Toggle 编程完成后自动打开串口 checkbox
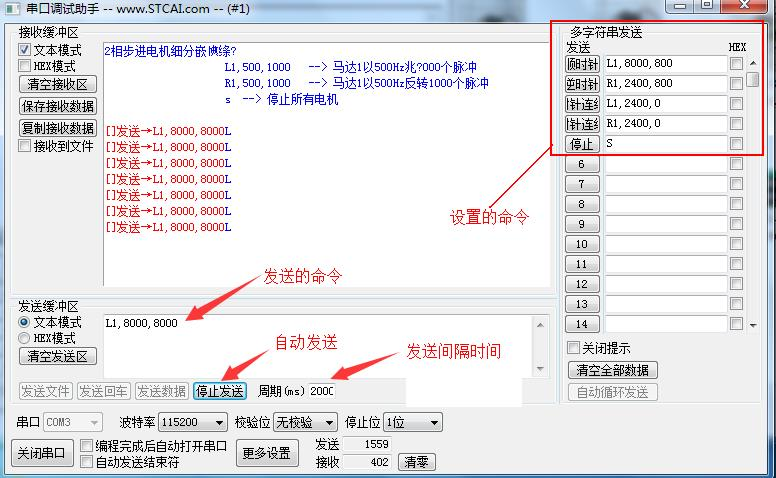The height and width of the screenshot is (478, 776). [x=87, y=446]
